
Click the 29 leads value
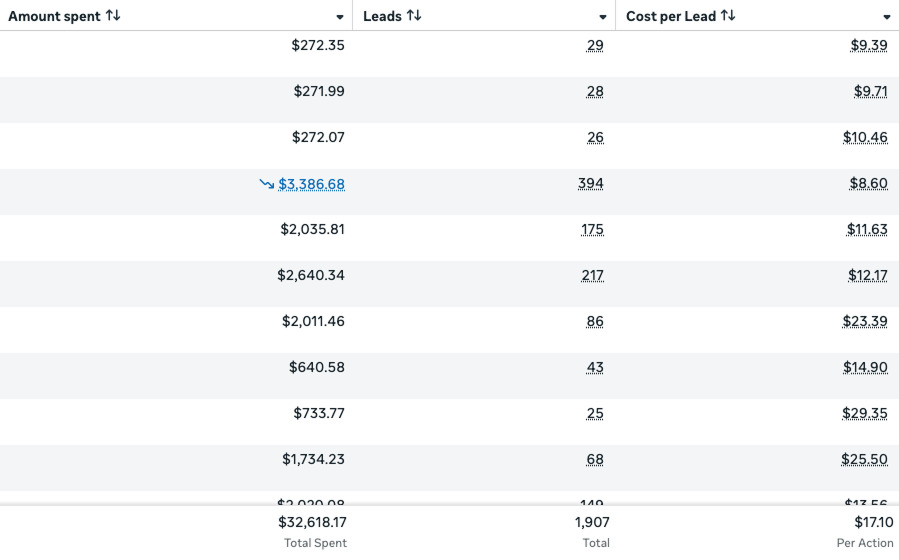(596, 46)
